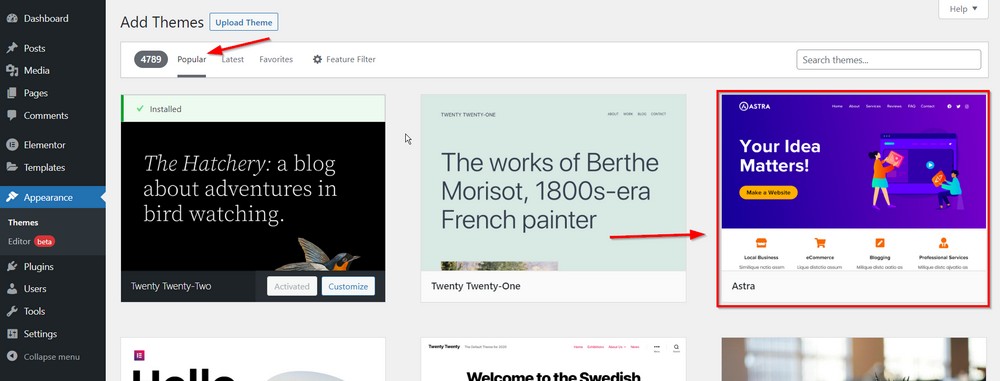Open the Twenty Twenty-One theme preview image
This screenshot has width=1000, height=381.
[554, 183]
